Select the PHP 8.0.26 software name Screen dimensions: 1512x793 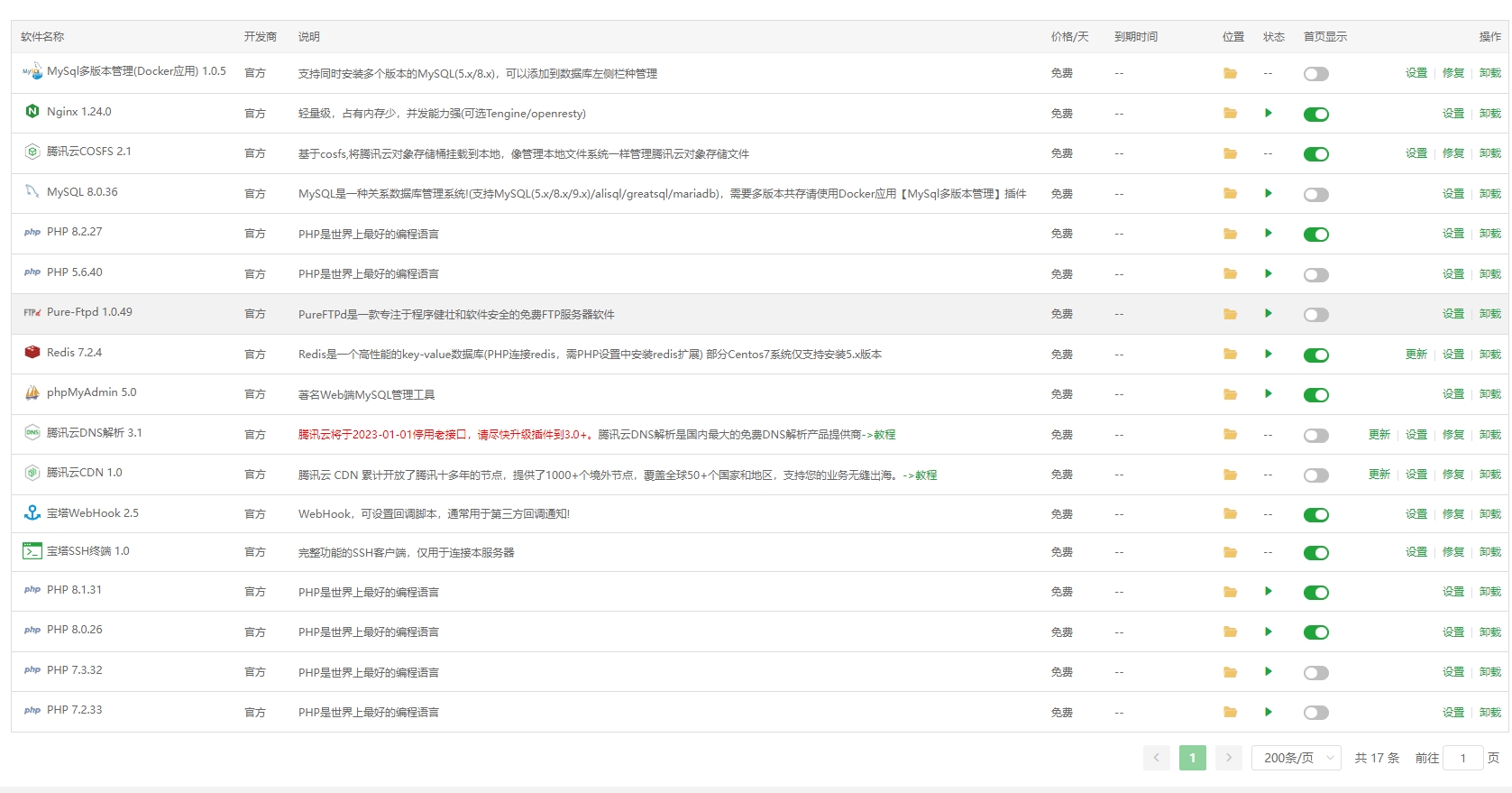click(x=75, y=630)
